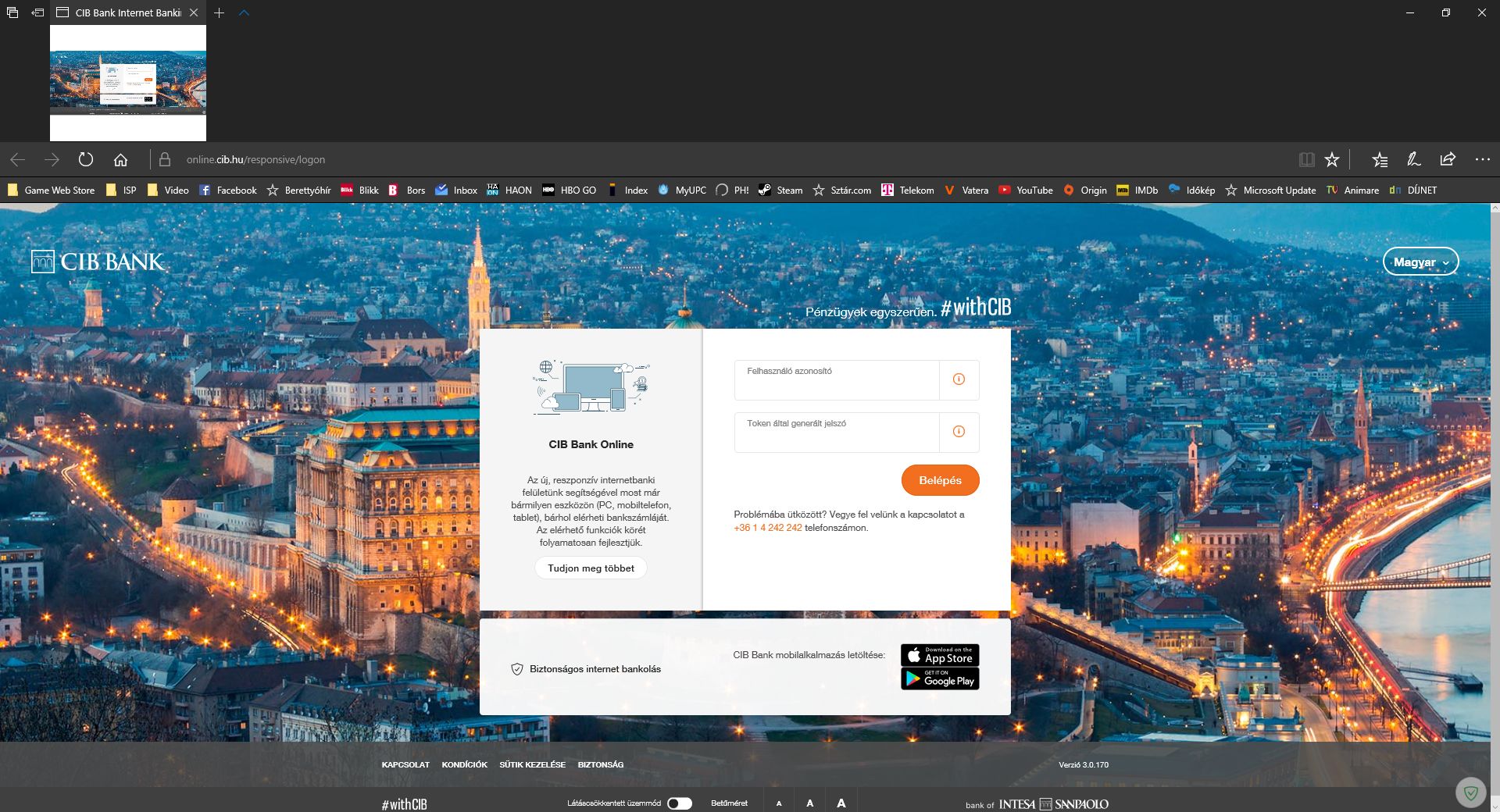Image resolution: width=1500 pixels, height=812 pixels.
Task: Open the Steam bookmark
Action: (x=780, y=190)
